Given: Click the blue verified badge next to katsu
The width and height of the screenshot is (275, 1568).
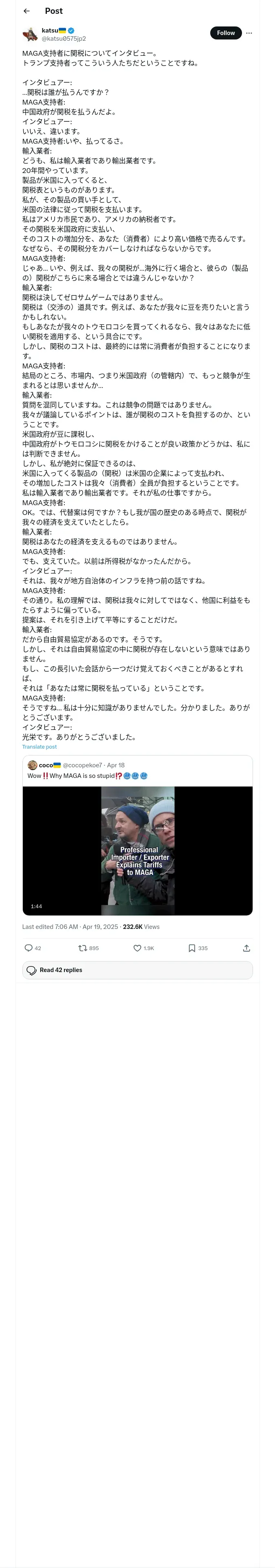Looking at the screenshot, I should [x=71, y=31].
